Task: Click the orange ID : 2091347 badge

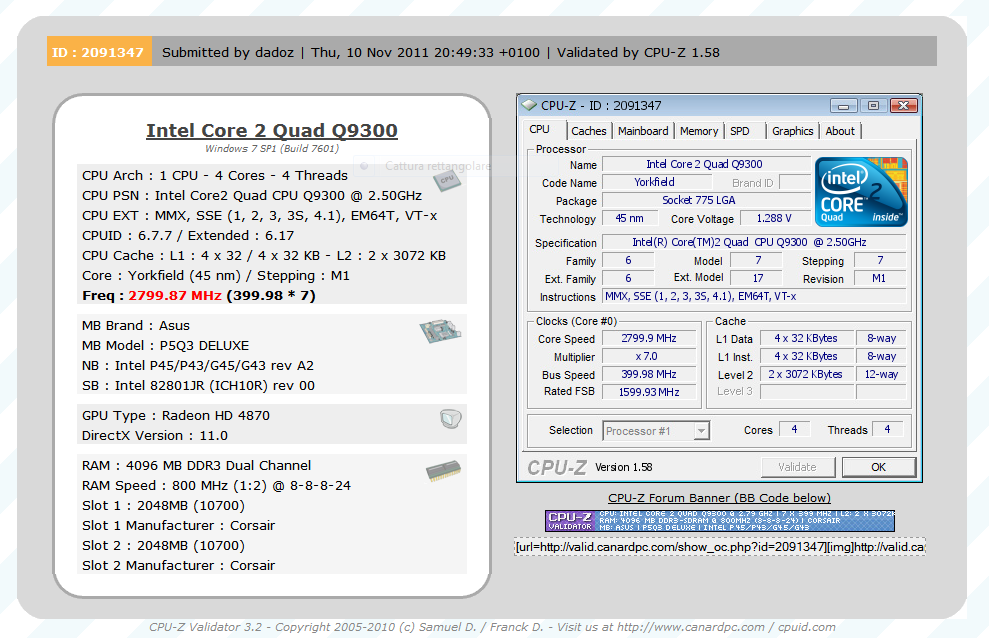Action: 100,52
